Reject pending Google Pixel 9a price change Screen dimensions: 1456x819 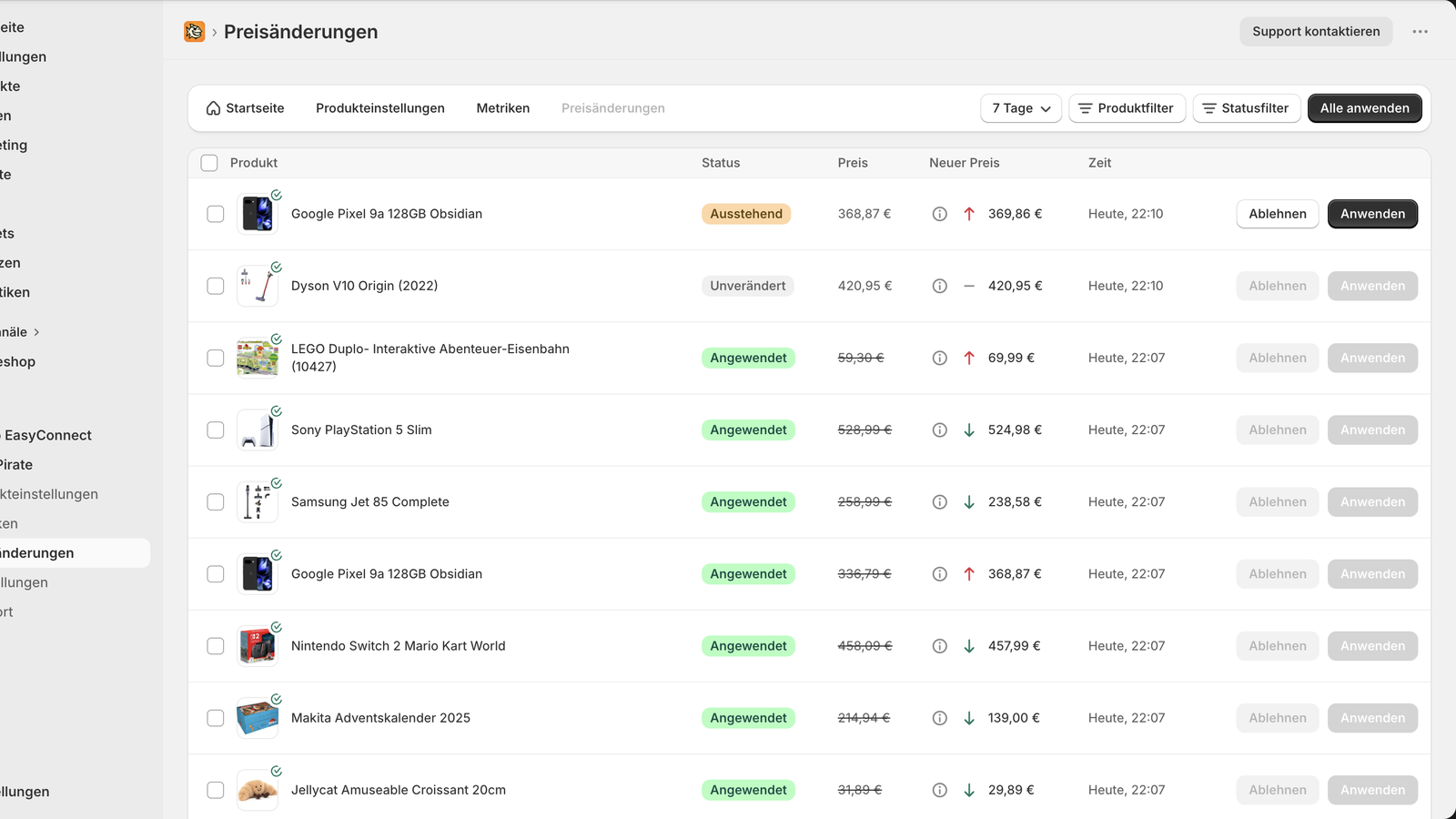click(x=1278, y=214)
